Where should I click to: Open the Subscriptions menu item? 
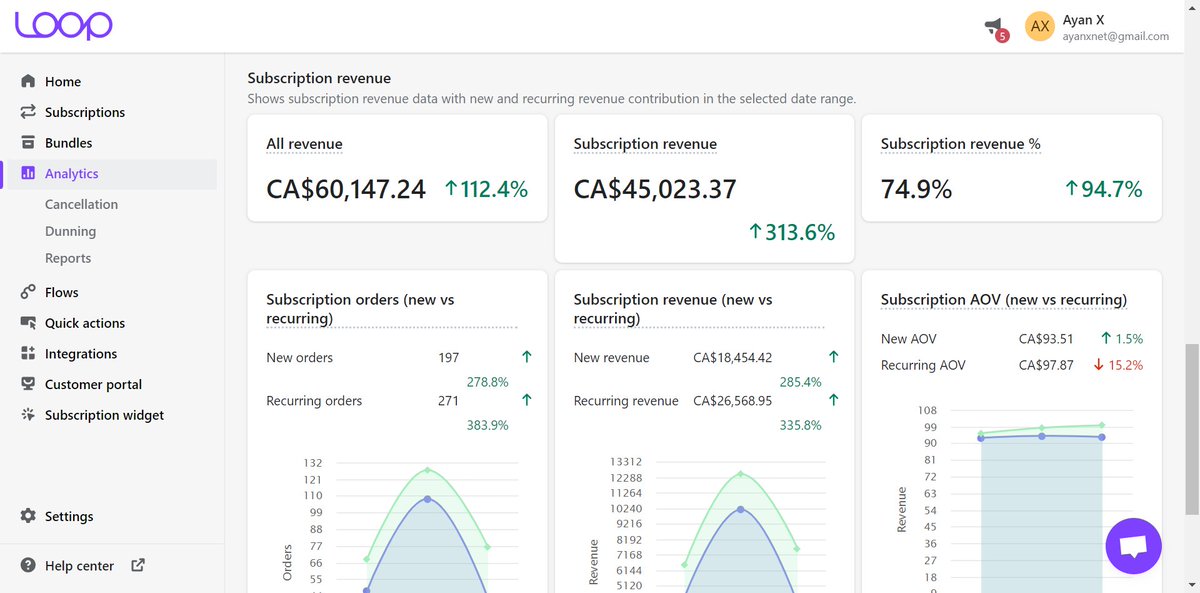85,113
